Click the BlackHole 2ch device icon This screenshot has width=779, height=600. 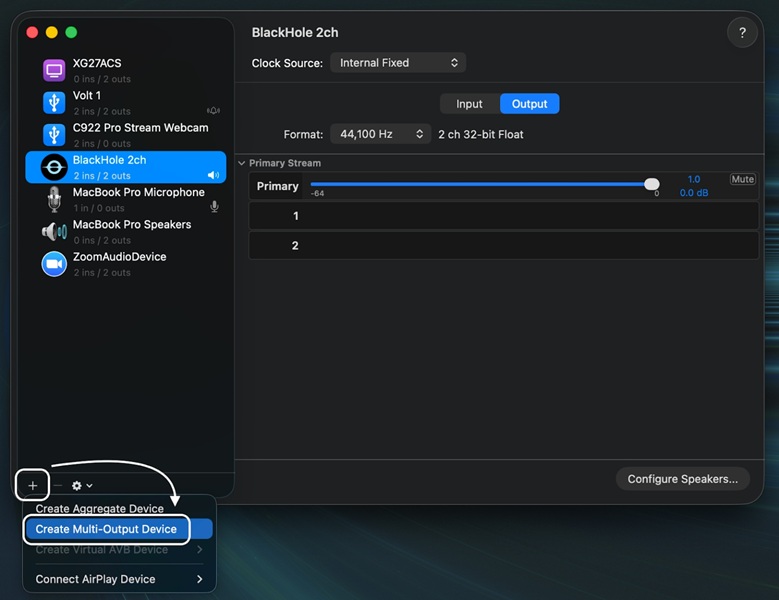pyautogui.click(x=54, y=167)
